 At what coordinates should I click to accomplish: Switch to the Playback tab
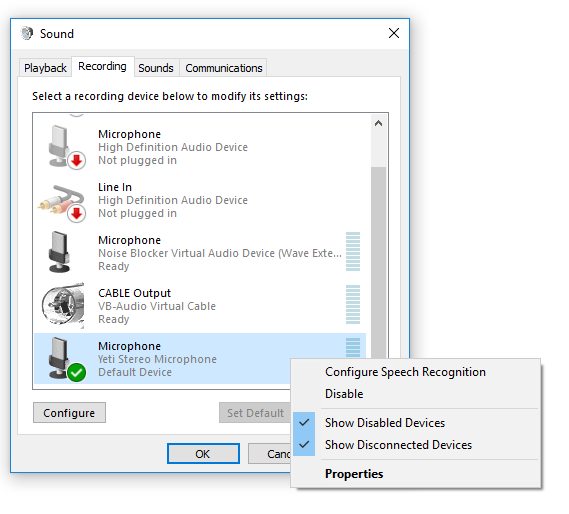(x=45, y=68)
